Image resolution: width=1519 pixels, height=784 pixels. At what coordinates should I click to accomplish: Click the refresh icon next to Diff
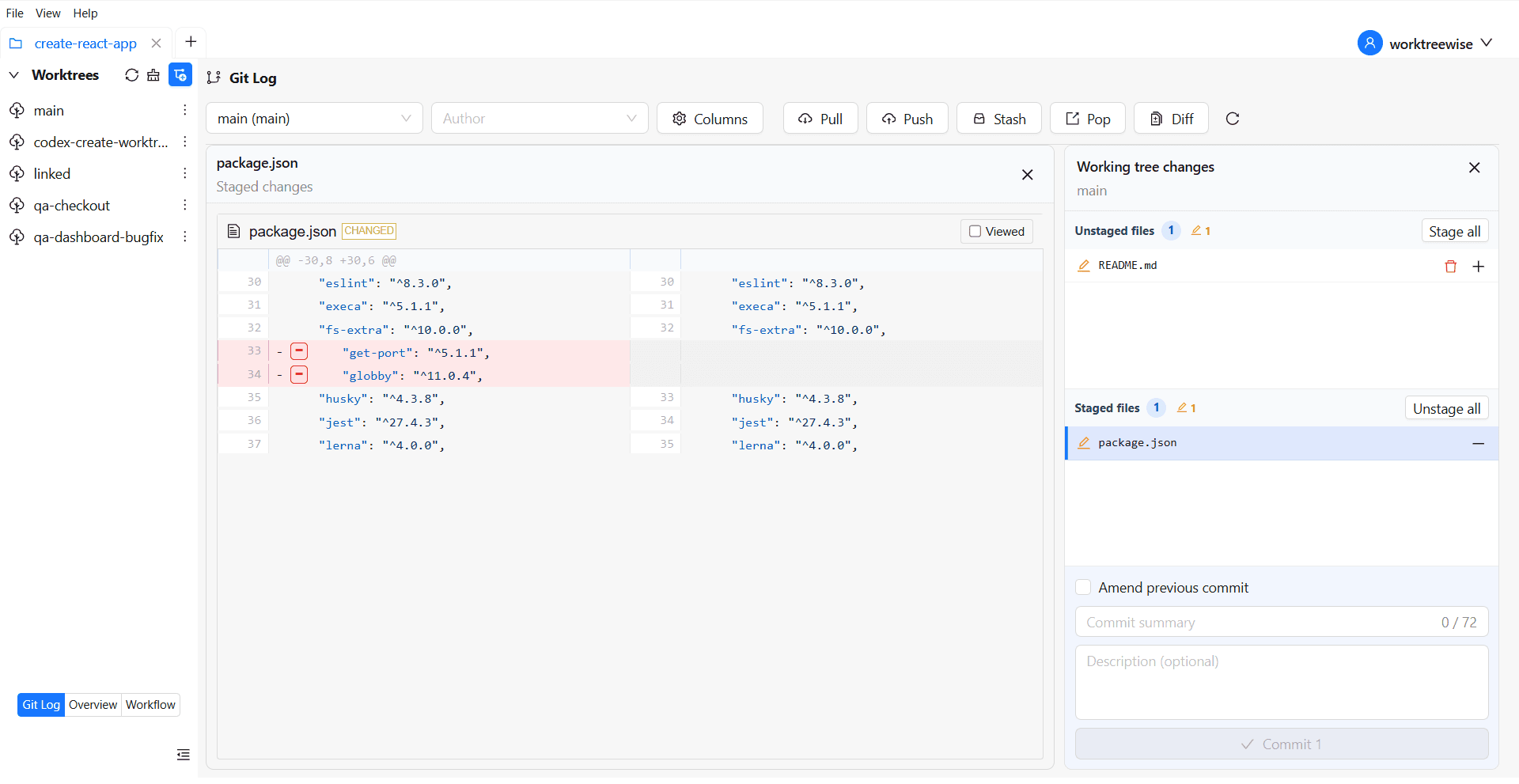[1233, 119]
